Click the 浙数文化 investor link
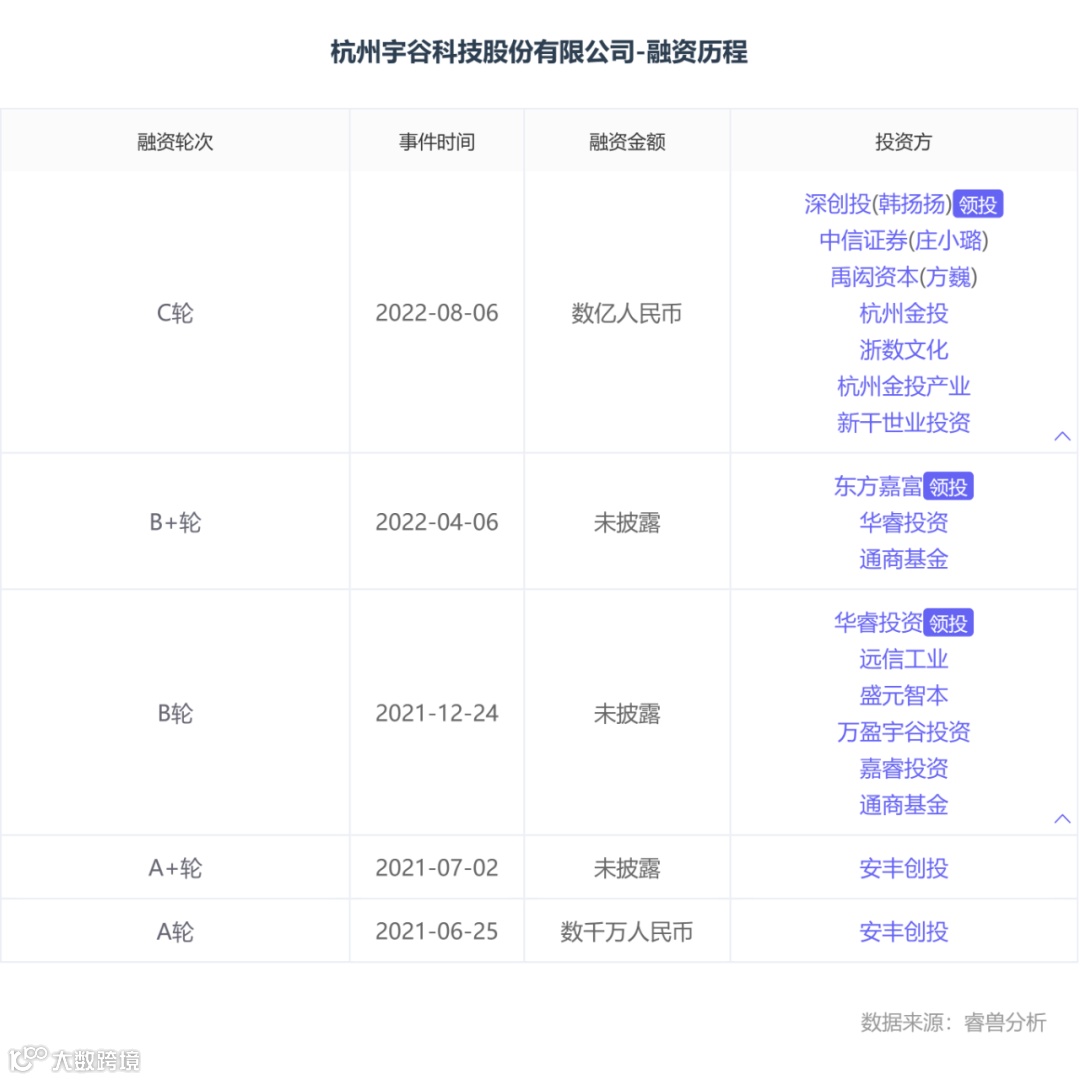1080x1080 pixels. click(904, 350)
